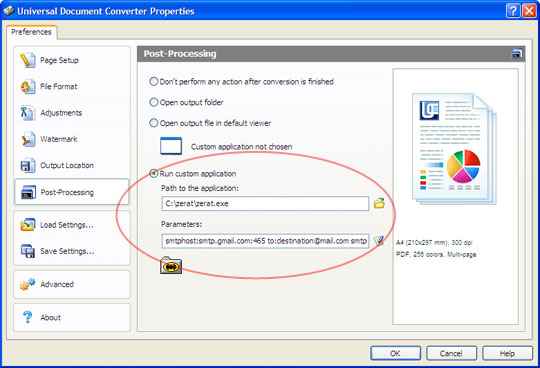Enable Open output file in default viewer
Image resolution: width=540 pixels, height=368 pixels.
click(154, 123)
